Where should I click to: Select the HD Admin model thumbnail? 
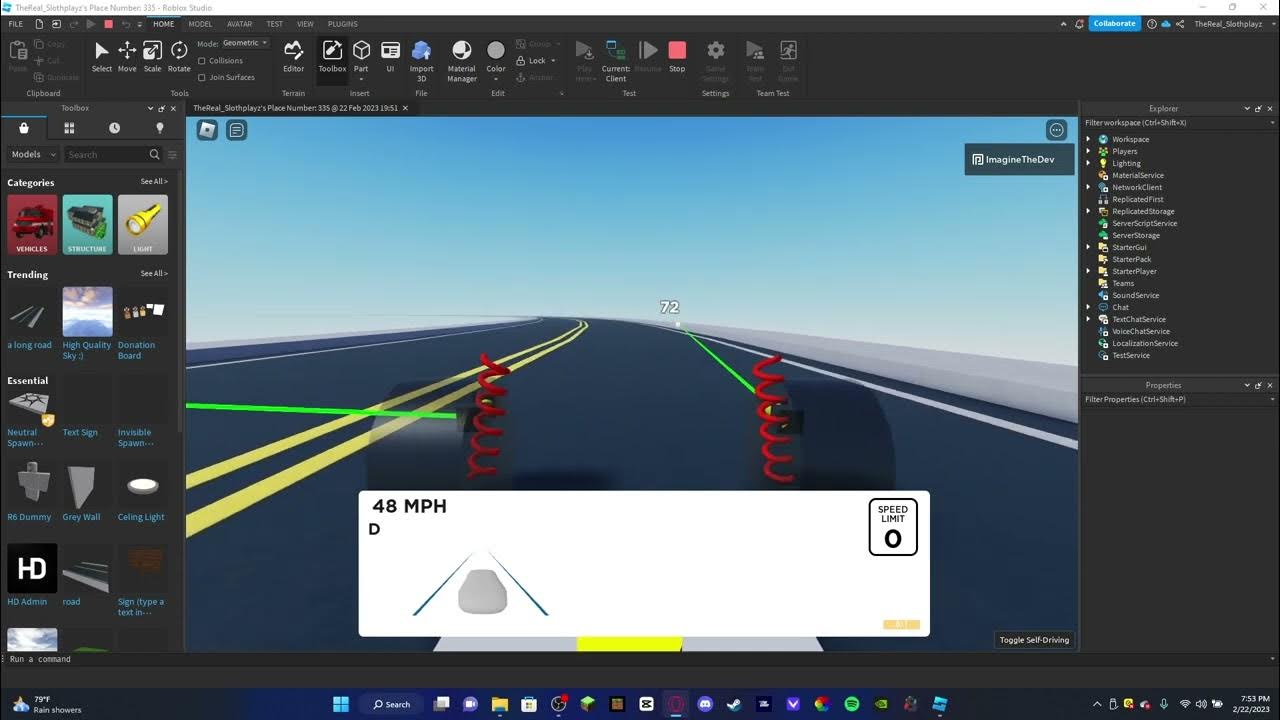click(x=32, y=568)
